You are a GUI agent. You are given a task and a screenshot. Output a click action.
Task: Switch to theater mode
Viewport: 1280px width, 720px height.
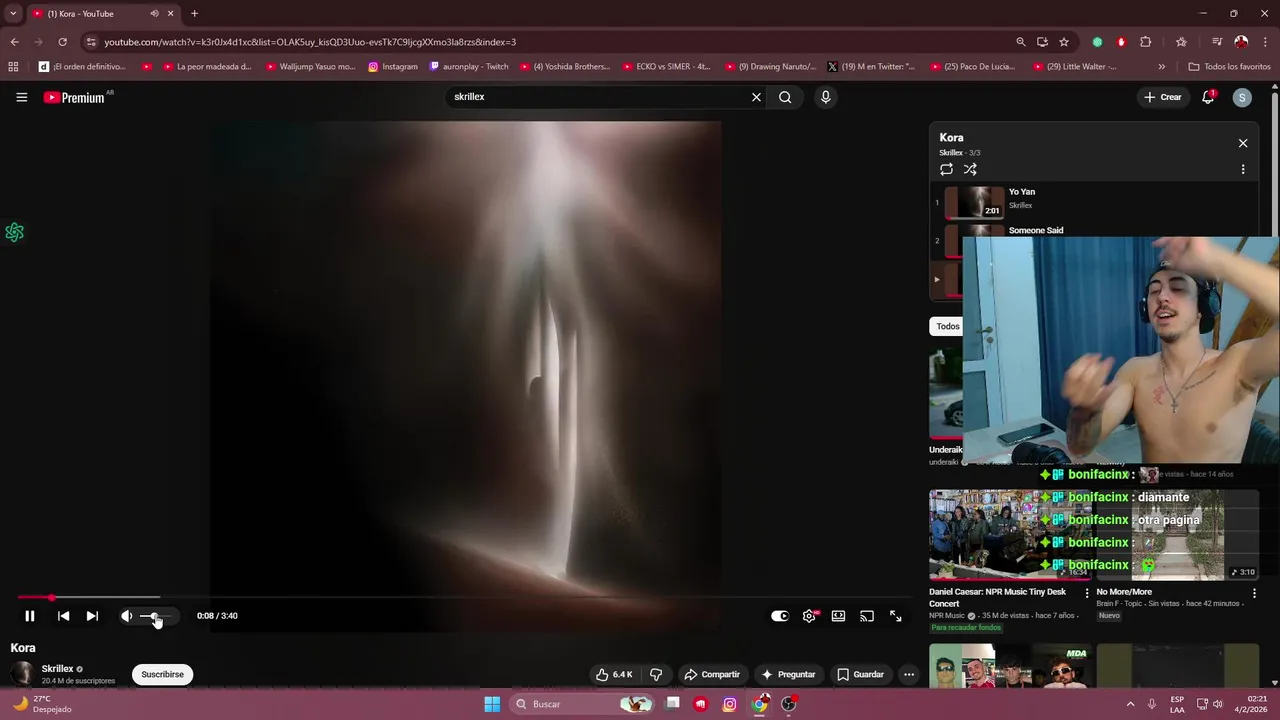pyautogui.click(x=838, y=616)
